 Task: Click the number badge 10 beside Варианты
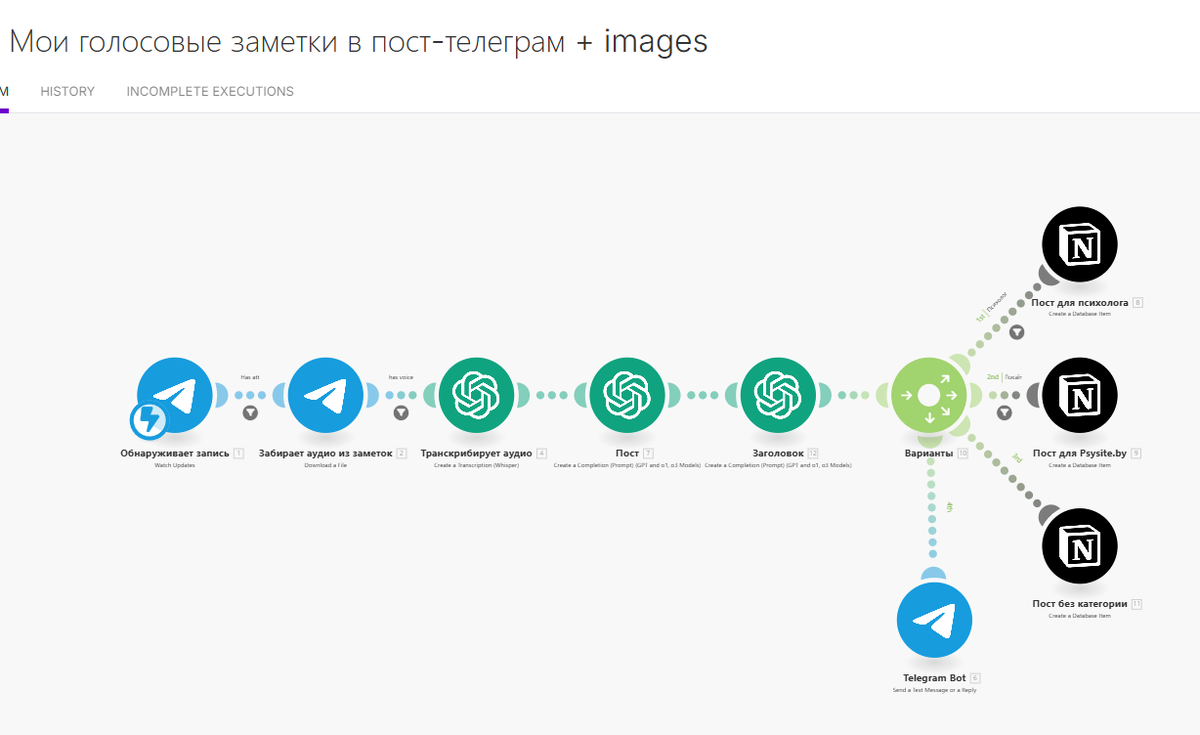(x=963, y=453)
